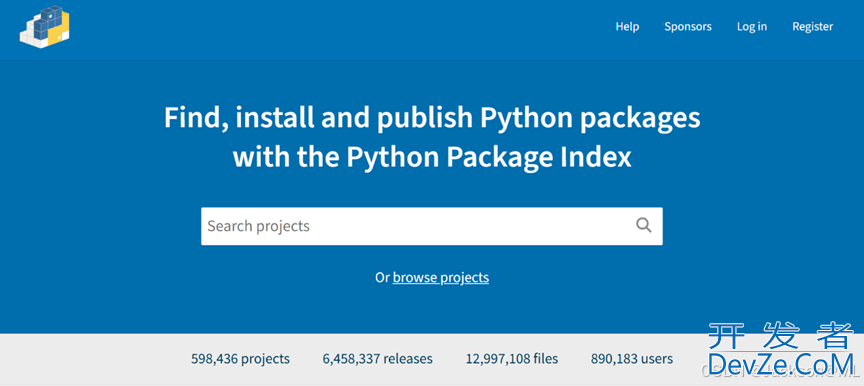Click the '12,997,108 files' statistic
This screenshot has width=864, height=386.
click(512, 359)
